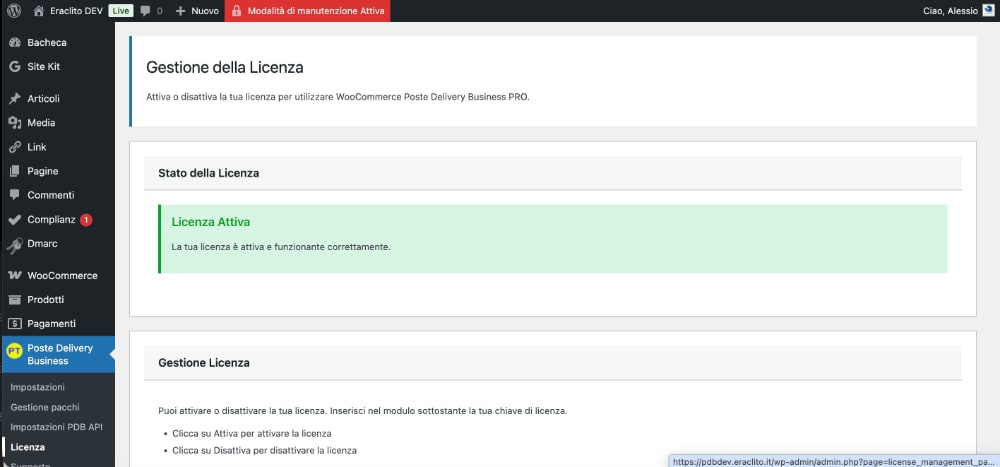
Task: Open Complianz menu with notification badge
Action: pos(50,220)
